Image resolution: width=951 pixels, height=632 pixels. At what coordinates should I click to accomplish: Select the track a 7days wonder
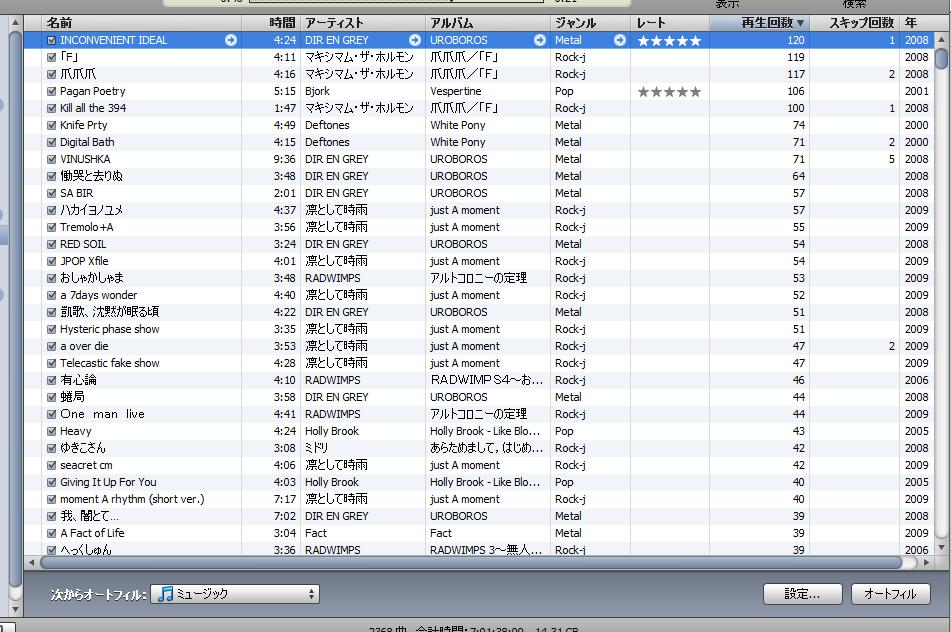point(99,295)
